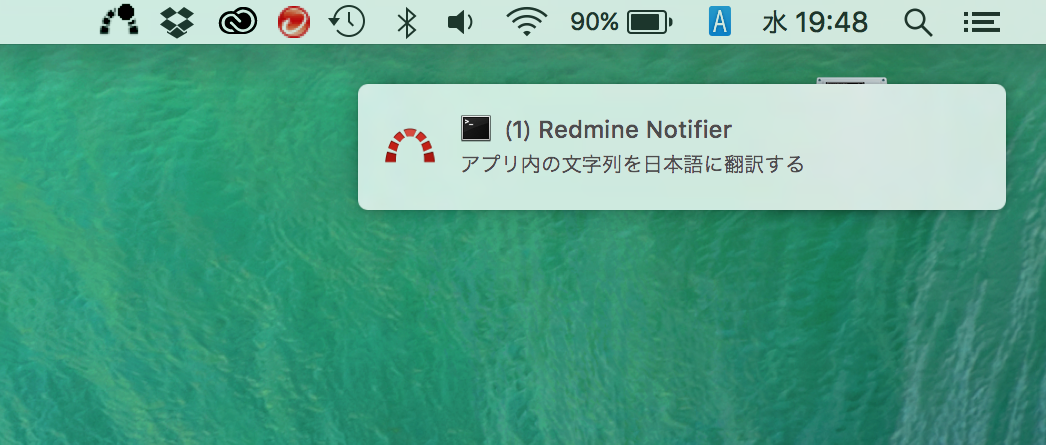1046x445 pixels.
Task: Open notification message アプリ内の文字列を日本語に翻訳する
Action: 632,164
